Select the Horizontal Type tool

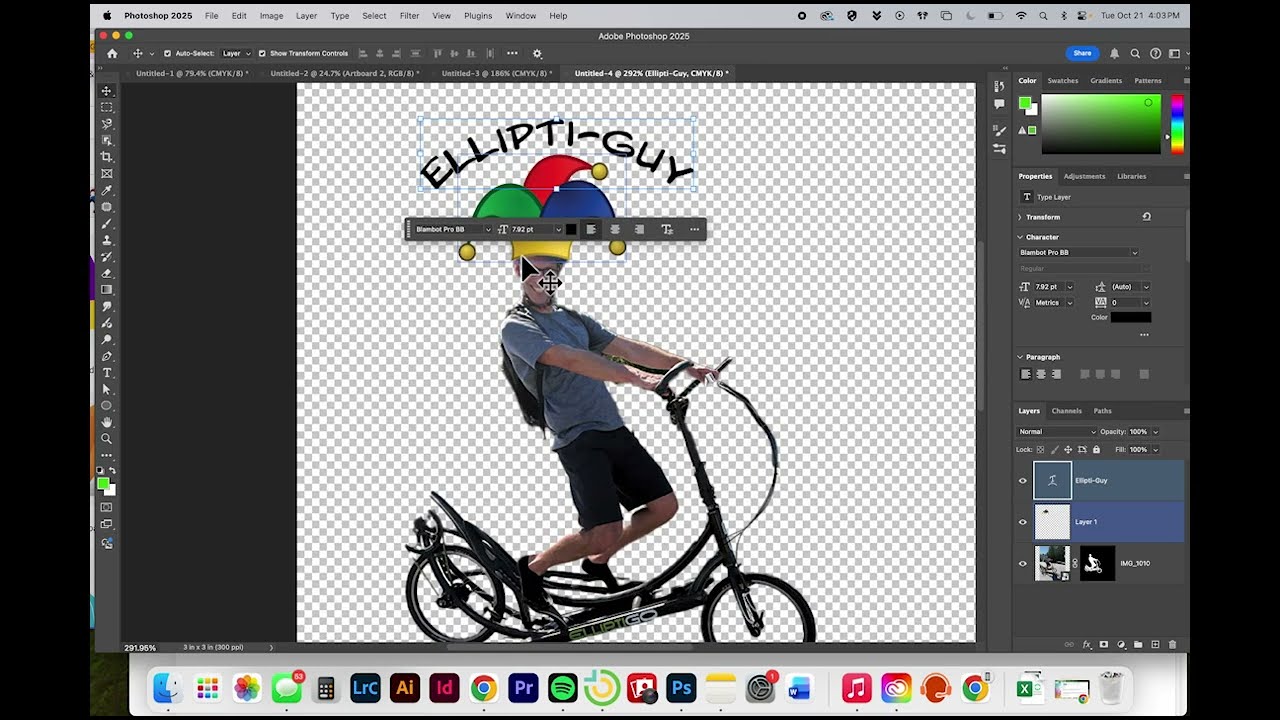(x=106, y=373)
